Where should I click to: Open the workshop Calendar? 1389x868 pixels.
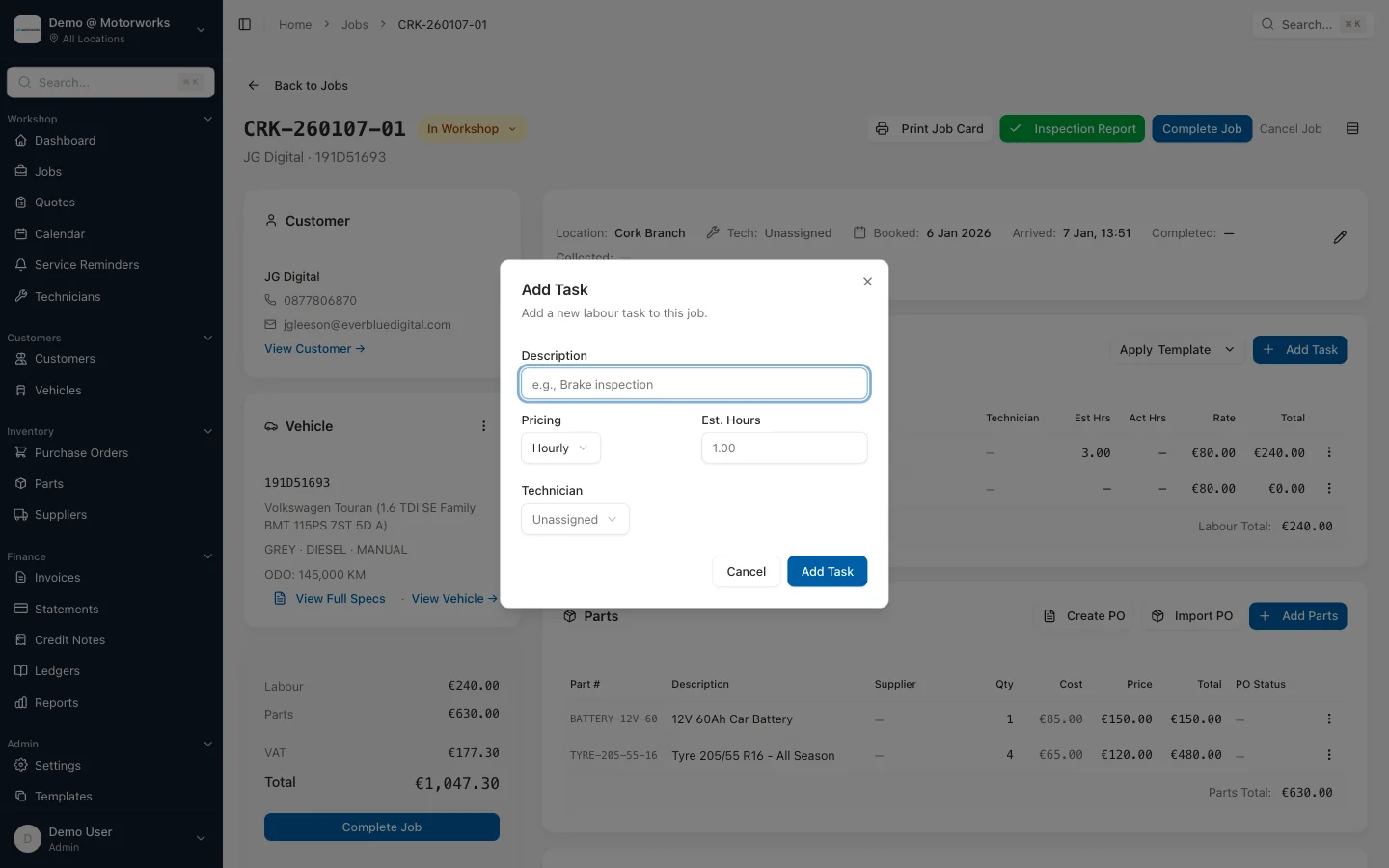[x=59, y=233]
